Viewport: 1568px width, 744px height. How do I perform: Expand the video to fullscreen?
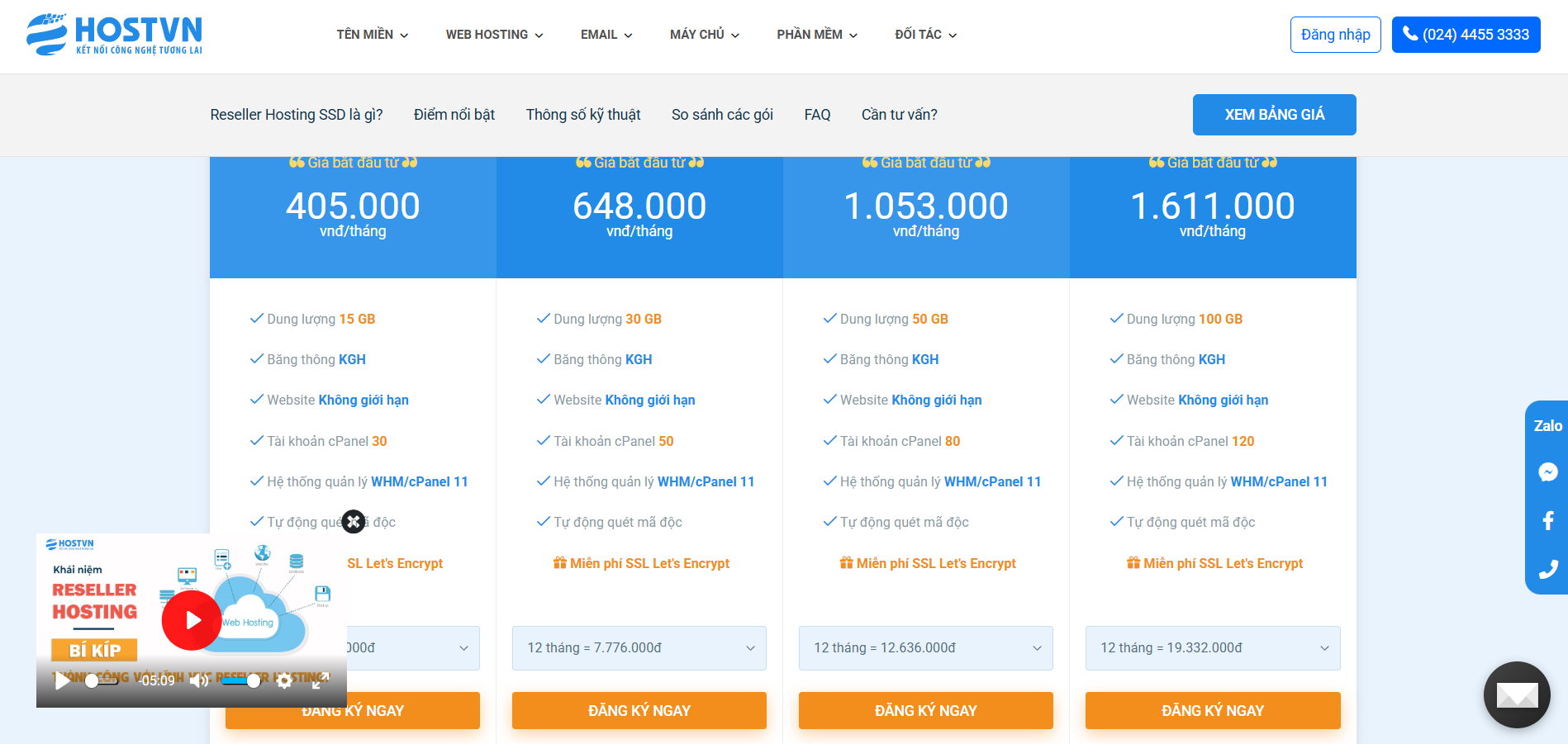point(321,680)
